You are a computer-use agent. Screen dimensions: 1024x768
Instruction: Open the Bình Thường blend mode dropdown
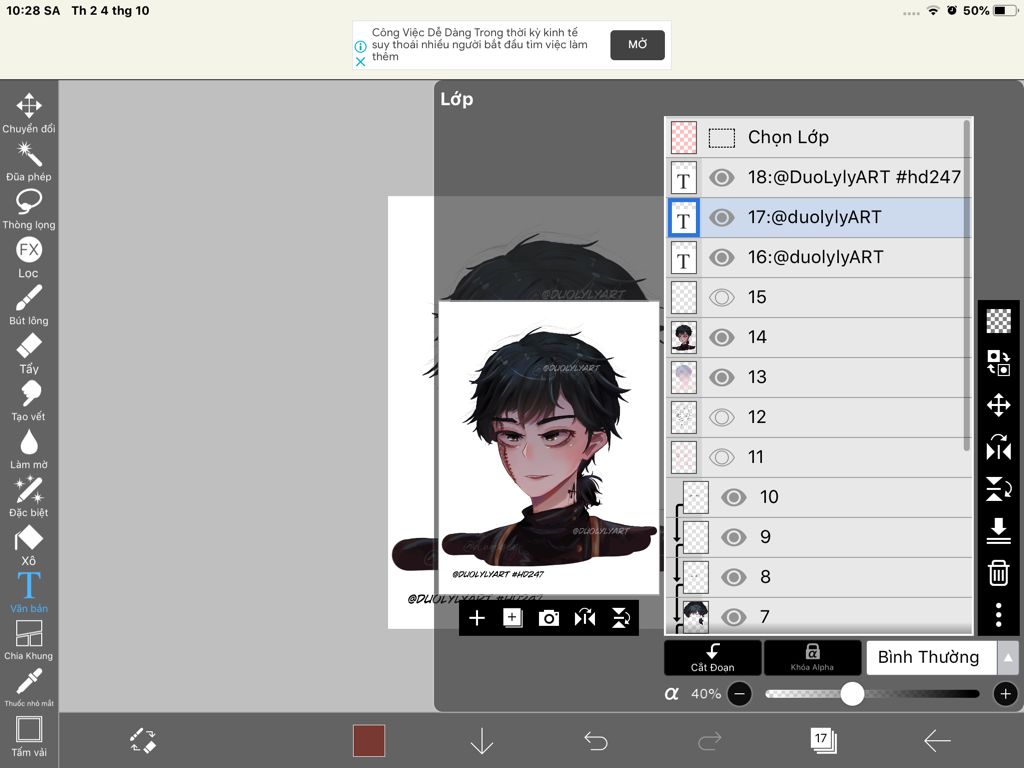pos(931,657)
